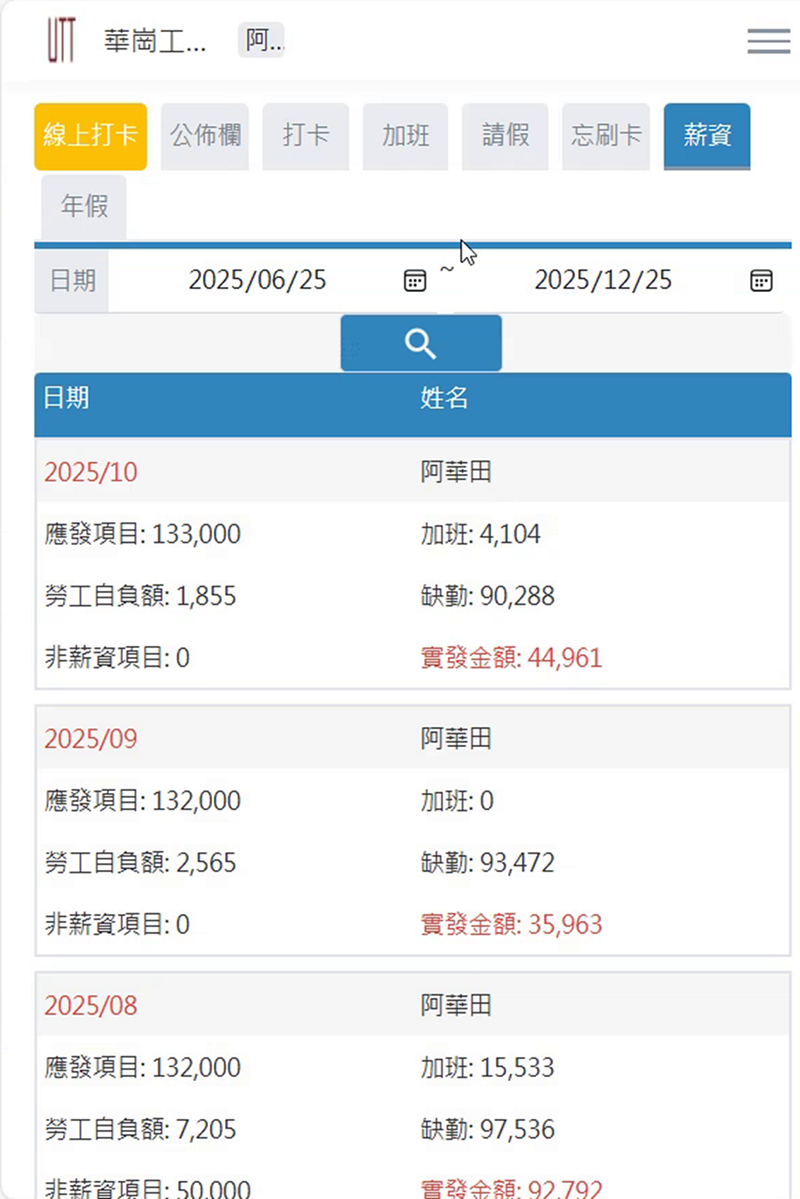The height and width of the screenshot is (1199, 800).
Task: Click 缺勤: 90,288 value
Action: 487,596
